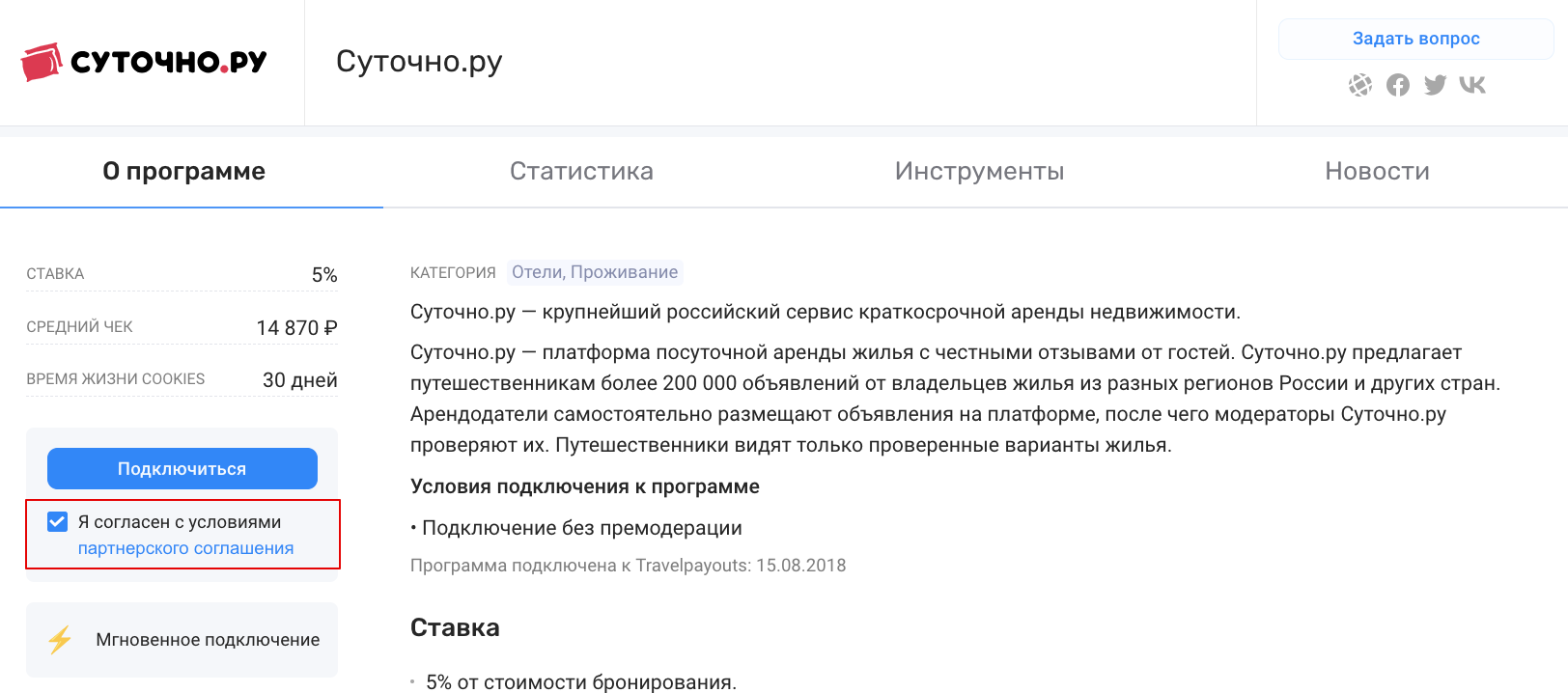Open the VK social icon
This screenshot has height=693, width=1568.
[x=1472, y=85]
